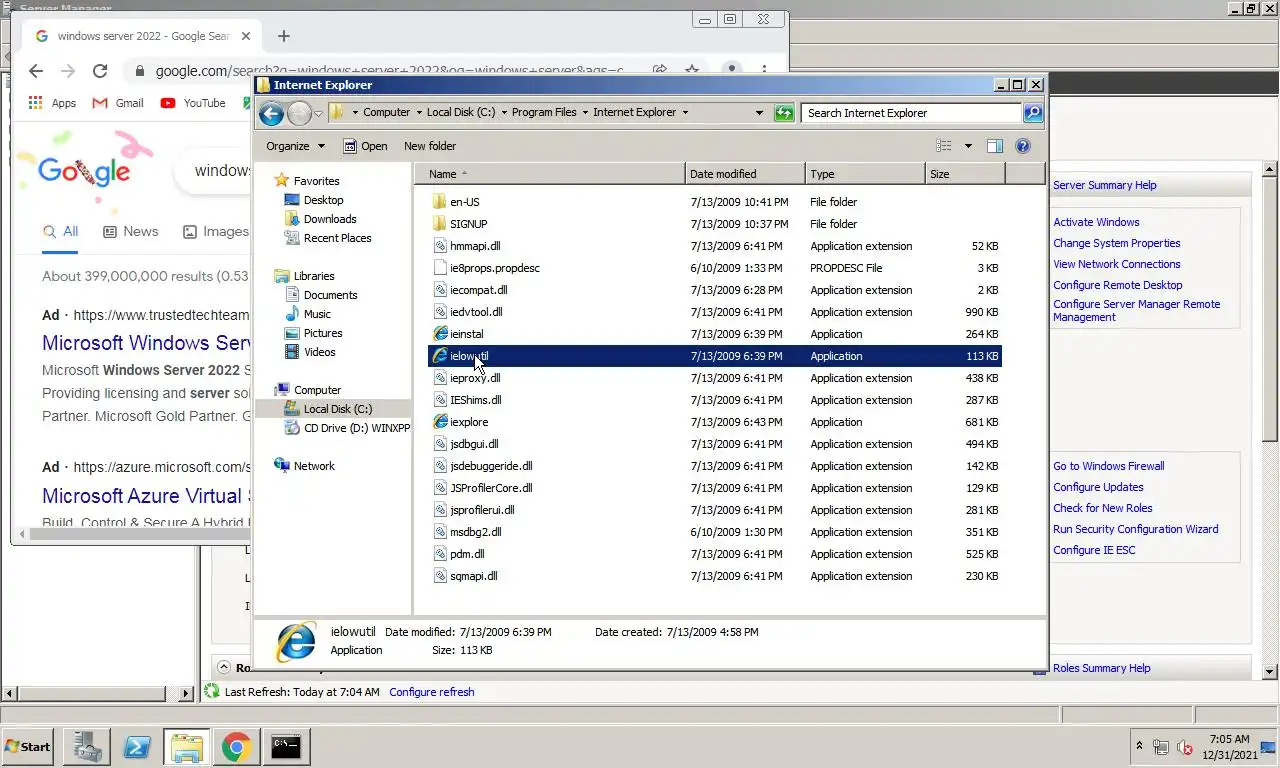Show hidden tray icons arrow
Screen dimensions: 1280x768
click(1139, 746)
